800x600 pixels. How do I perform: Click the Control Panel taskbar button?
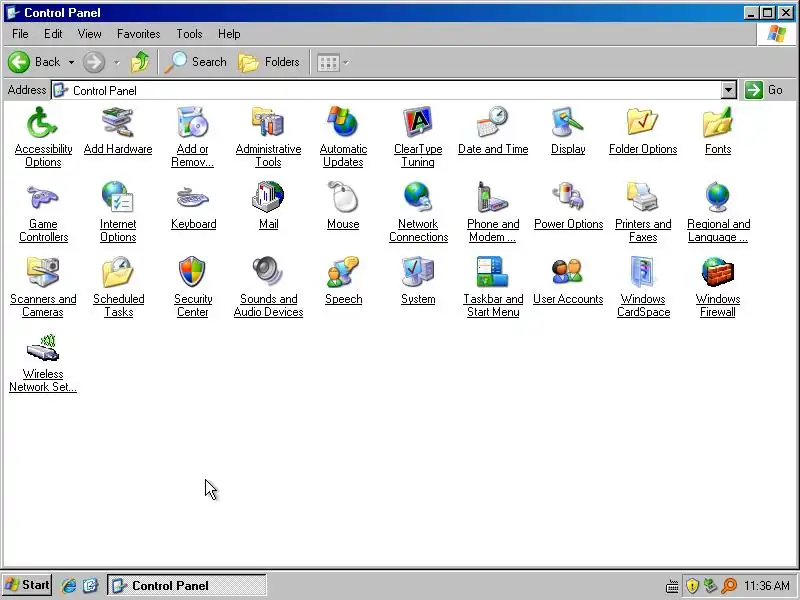(x=187, y=585)
